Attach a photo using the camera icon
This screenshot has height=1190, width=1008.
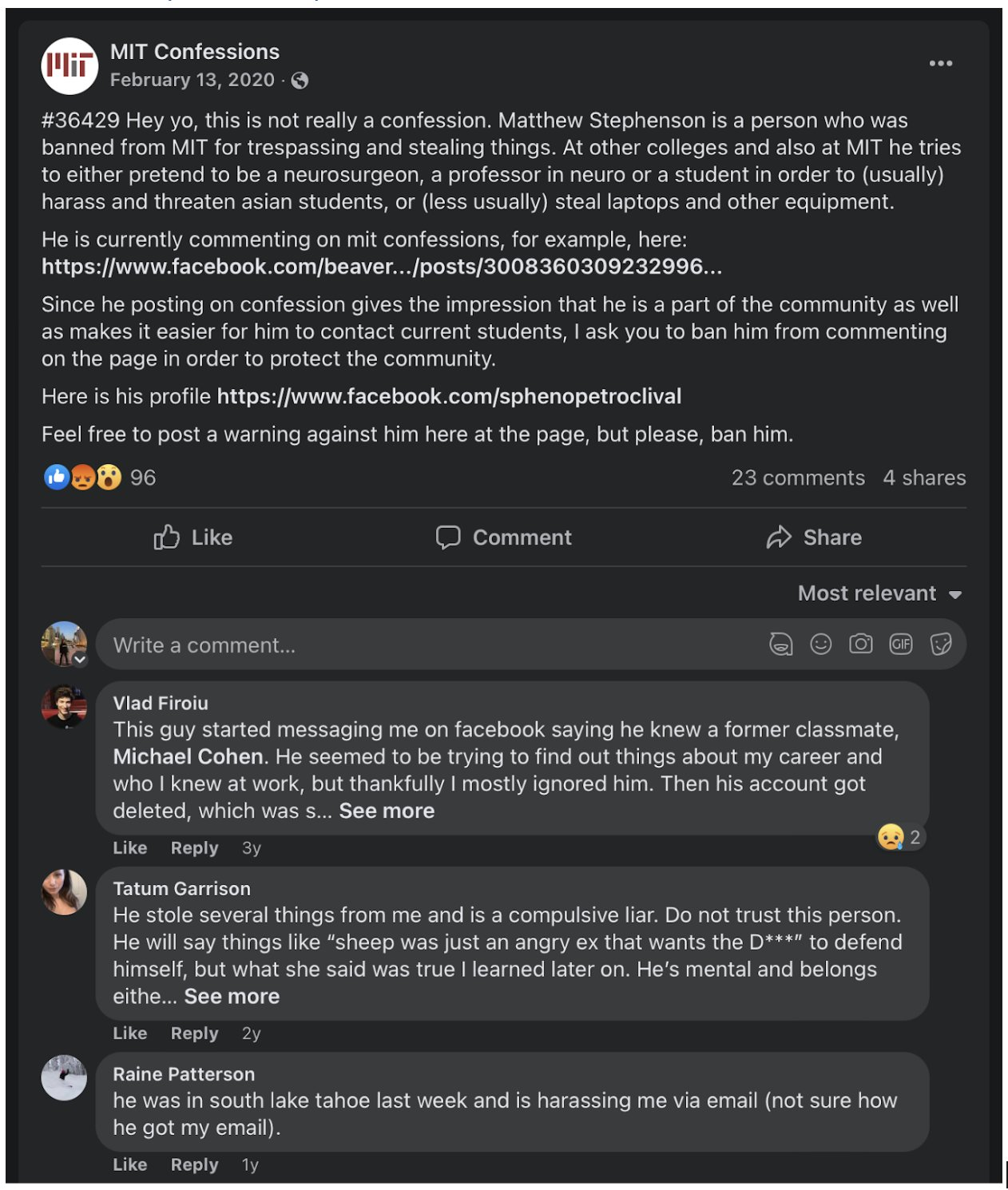point(860,644)
